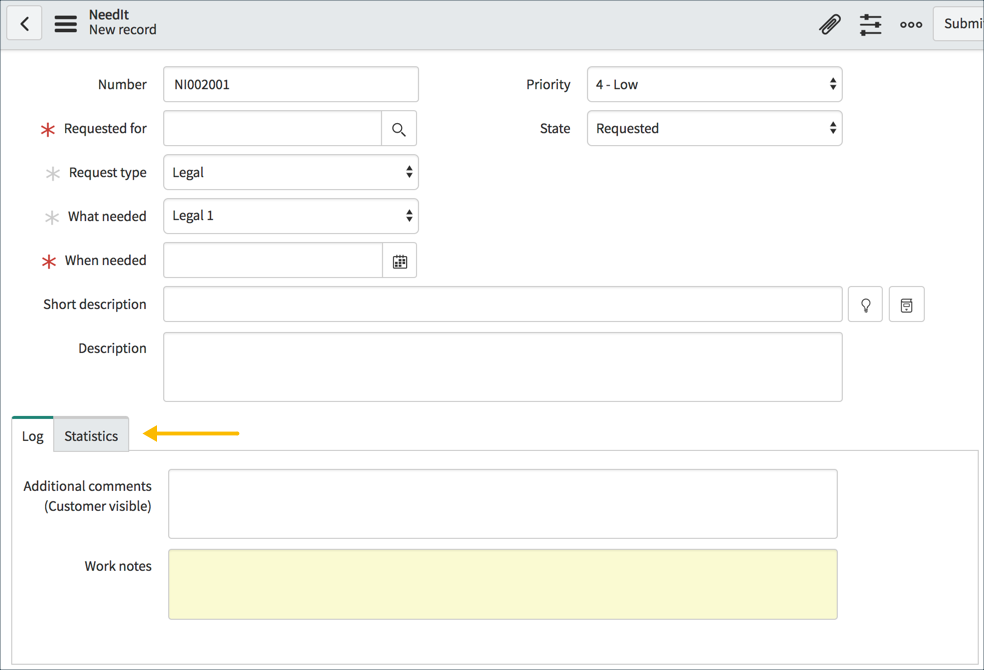This screenshot has height=670, width=984.
Task: Click the Additional comments field
Action: pos(503,503)
